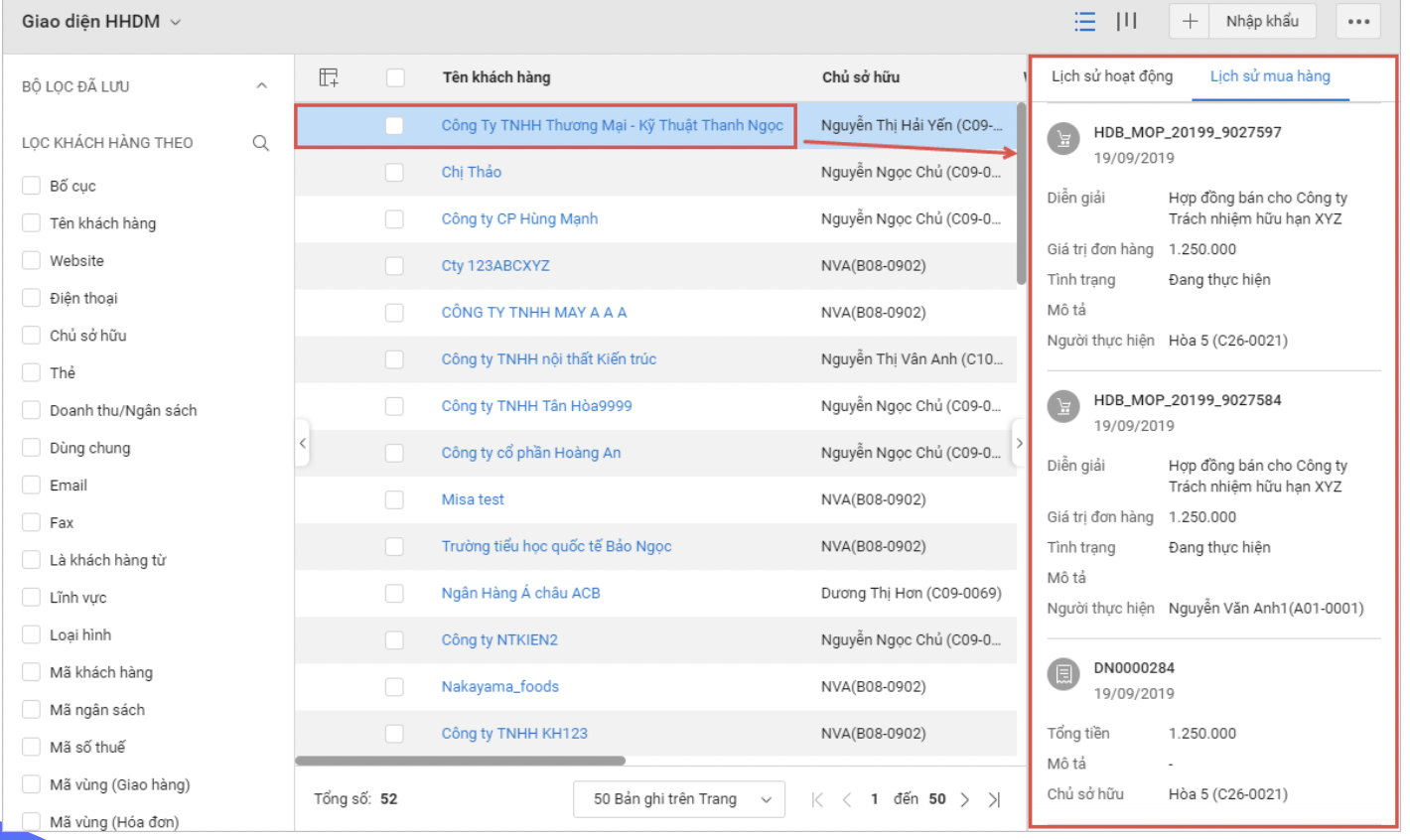Click owner cell Nguyễn Thị Vân Anh
The image size is (1410, 840).
[912, 359]
